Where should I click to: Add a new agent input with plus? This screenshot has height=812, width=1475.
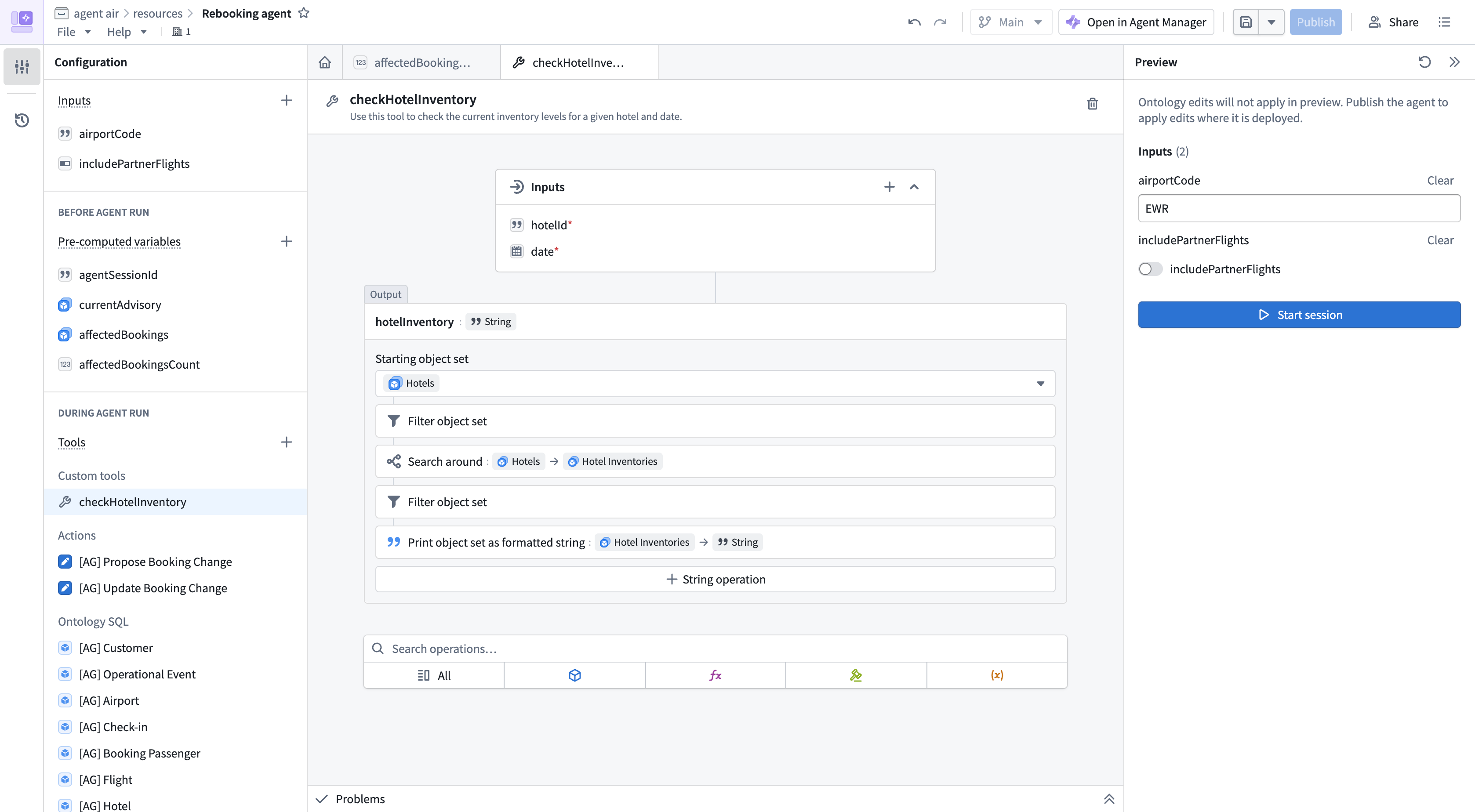coord(286,101)
